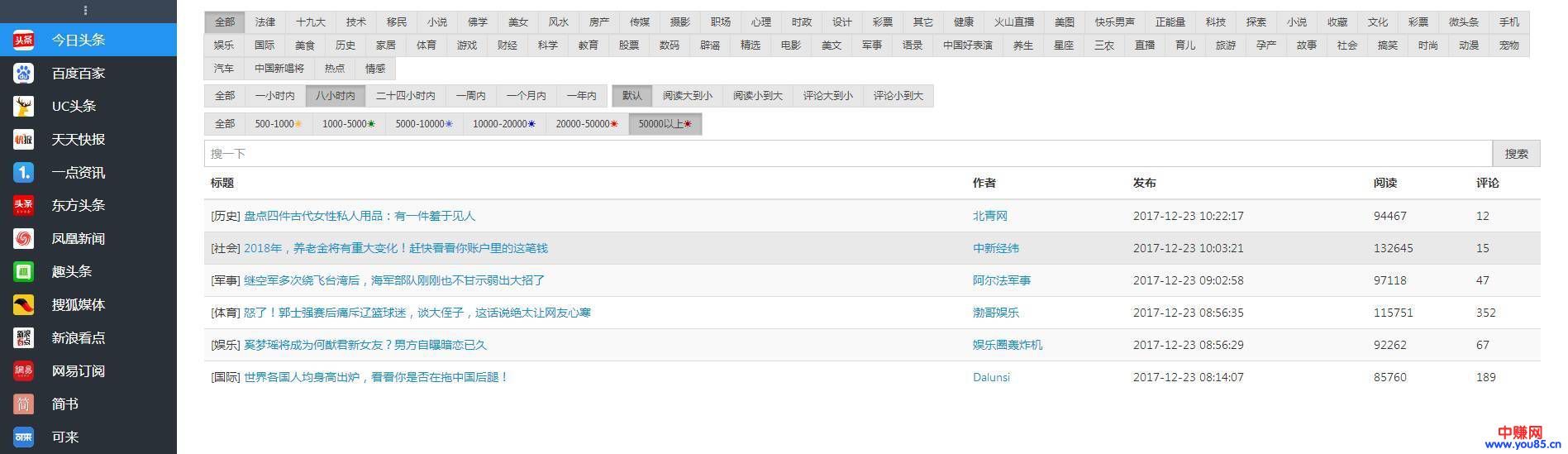Sort by 阅读大到小
1568x454 pixels.
(x=687, y=96)
